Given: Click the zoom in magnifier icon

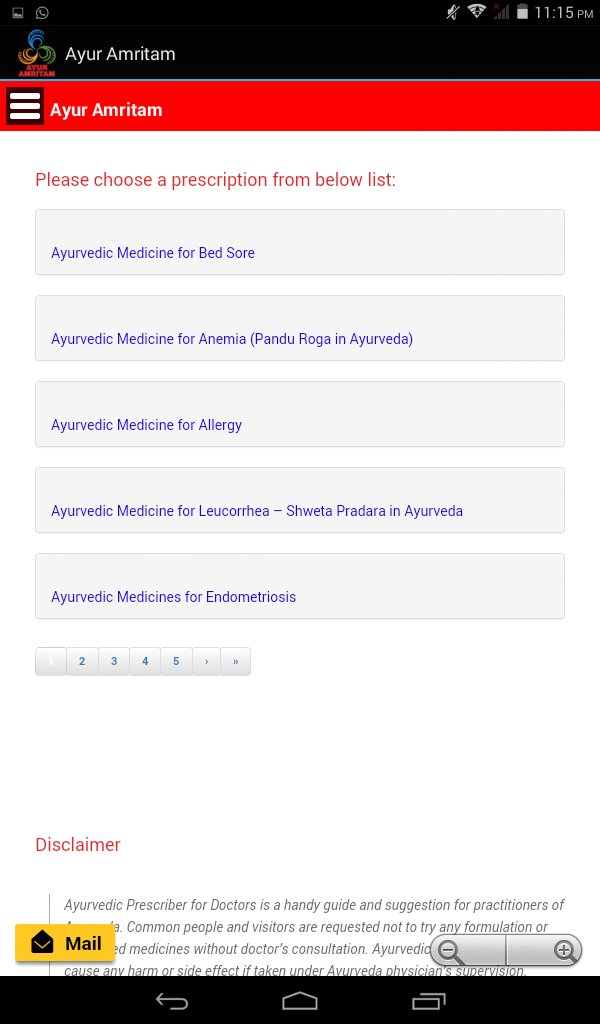Looking at the screenshot, I should click(565, 950).
